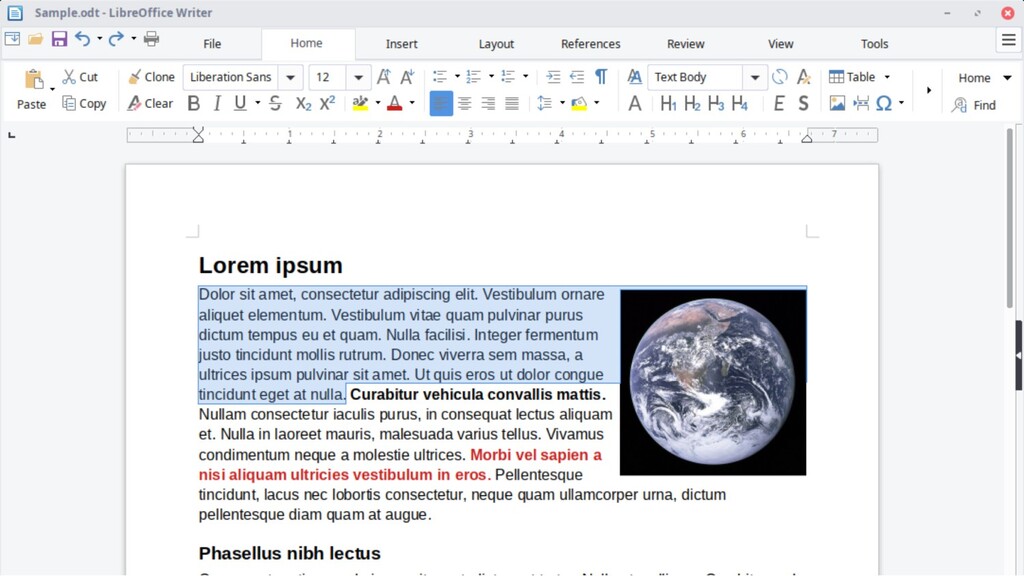Switch to the Layout tab

496,44
